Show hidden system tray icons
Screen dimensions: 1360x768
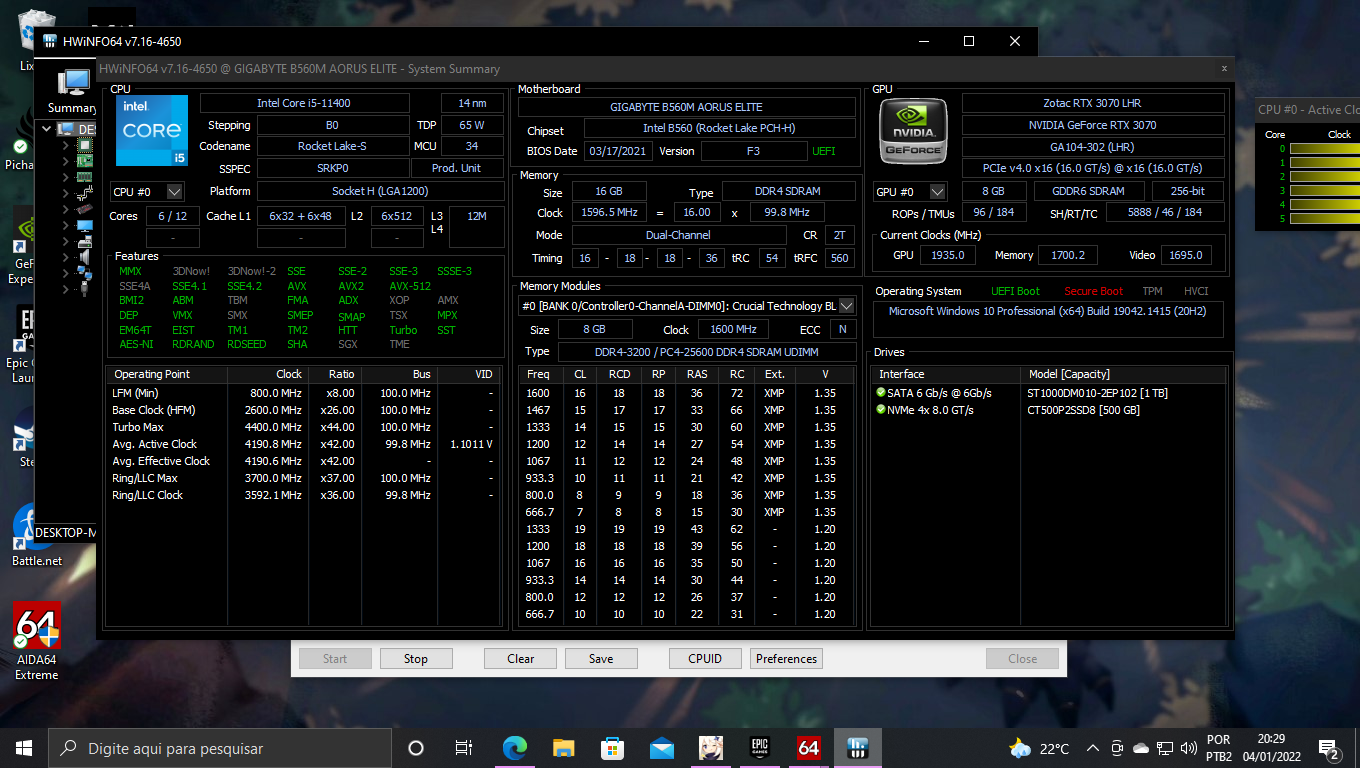click(1092, 748)
